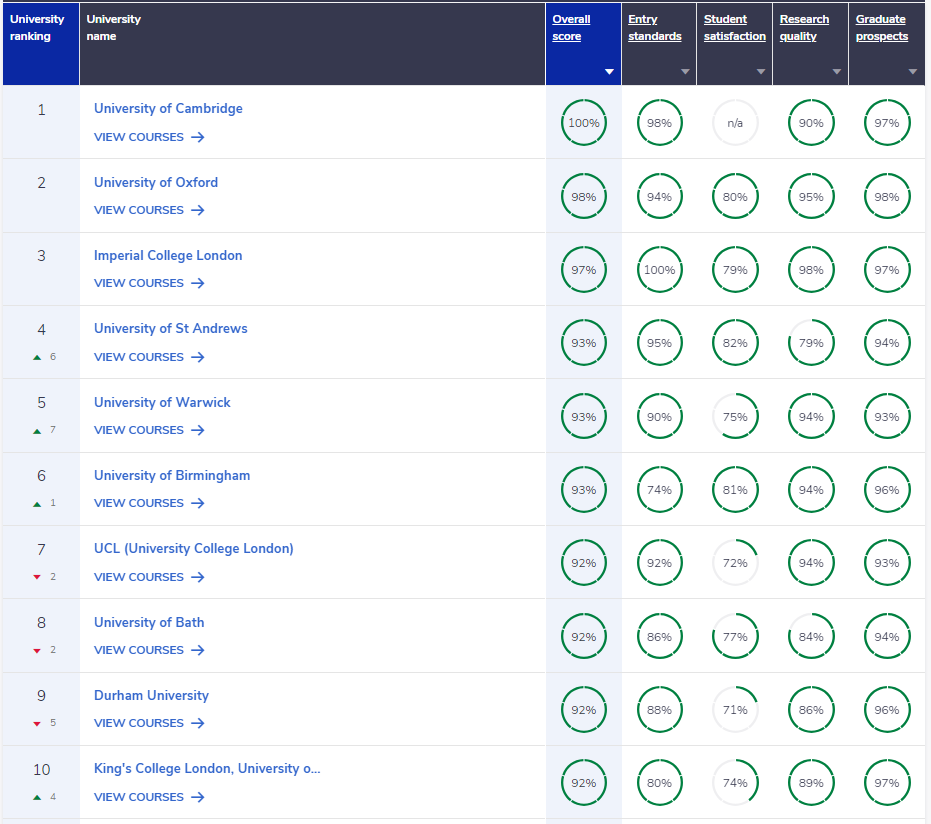Click the Student satisfaction n/a circle for Cambridge
The width and height of the screenshot is (931, 824).
click(x=735, y=123)
